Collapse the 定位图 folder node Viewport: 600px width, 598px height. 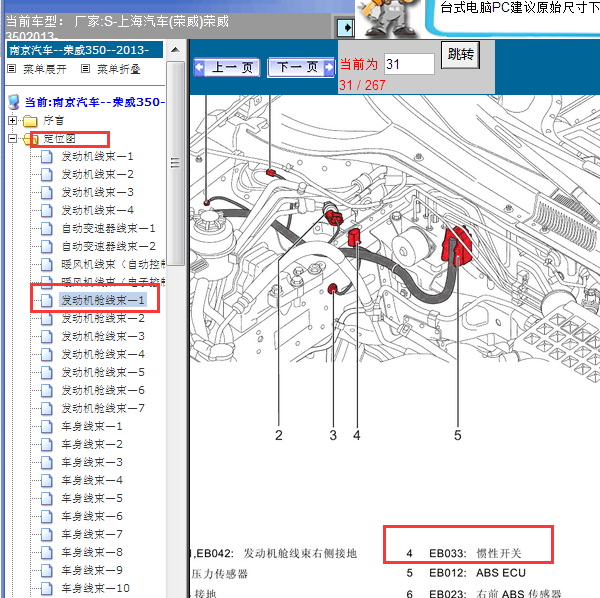click(13, 138)
